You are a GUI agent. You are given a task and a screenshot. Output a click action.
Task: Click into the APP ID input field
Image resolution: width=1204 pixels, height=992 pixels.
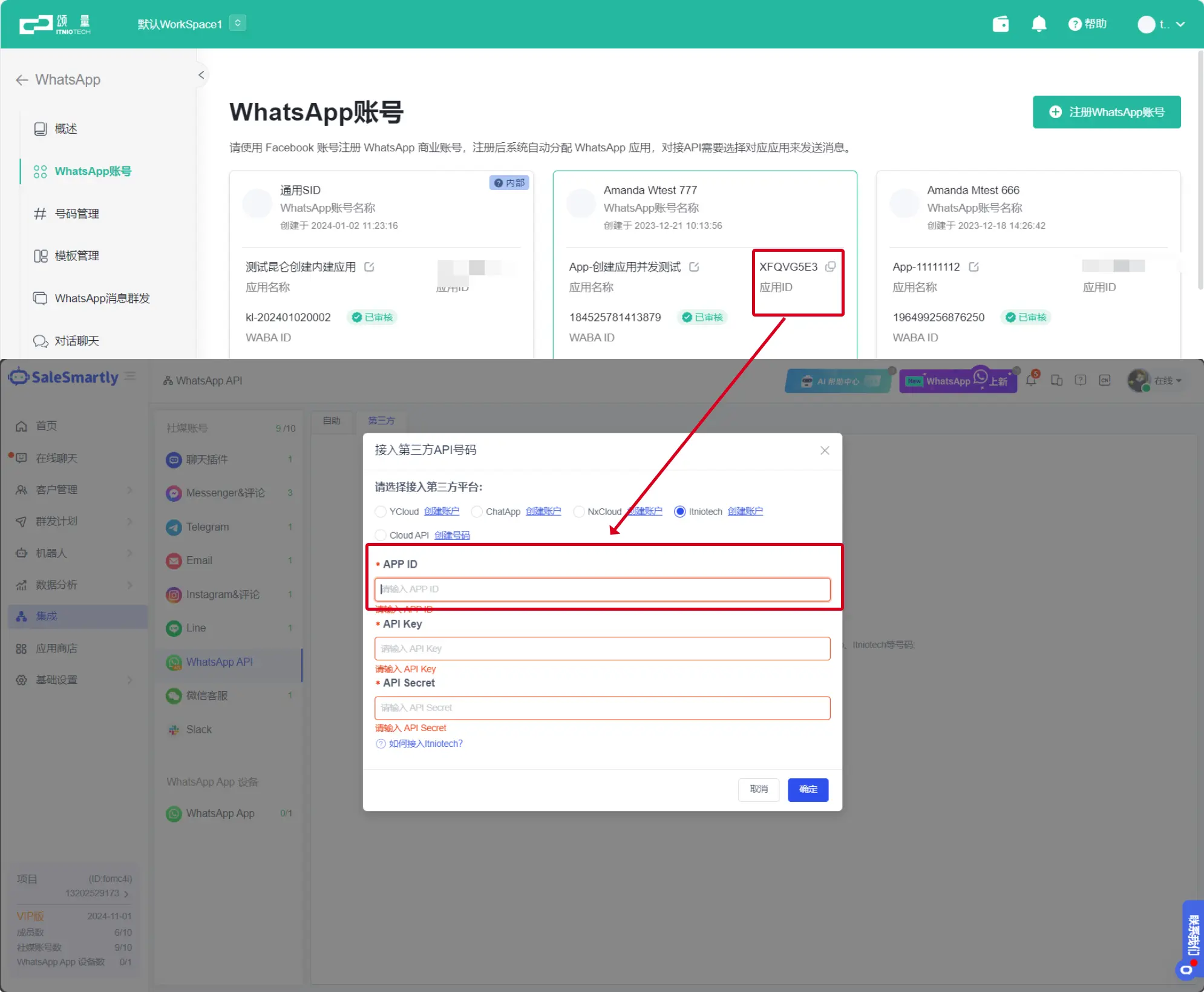[603, 588]
